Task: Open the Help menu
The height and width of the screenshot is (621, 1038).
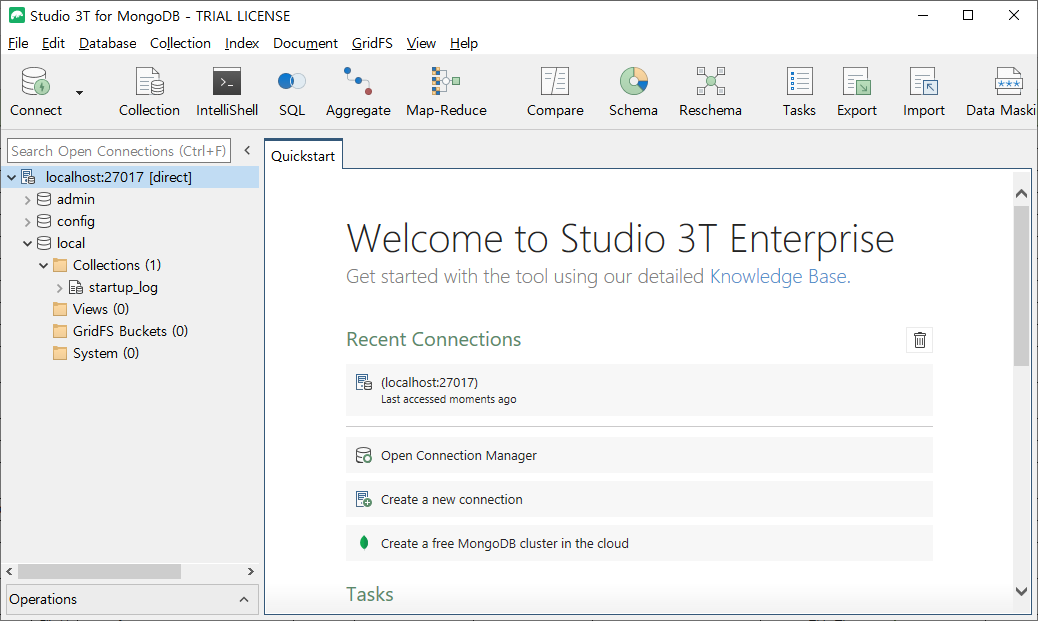Action: coord(463,43)
